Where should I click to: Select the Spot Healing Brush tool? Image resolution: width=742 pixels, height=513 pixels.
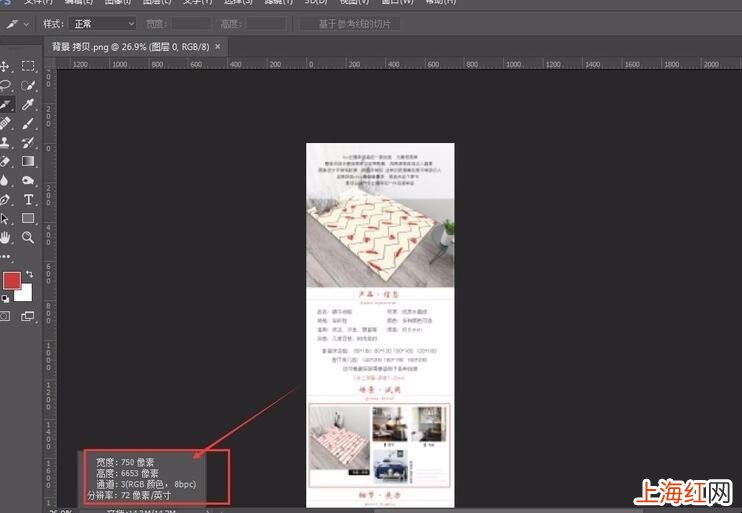coord(5,124)
